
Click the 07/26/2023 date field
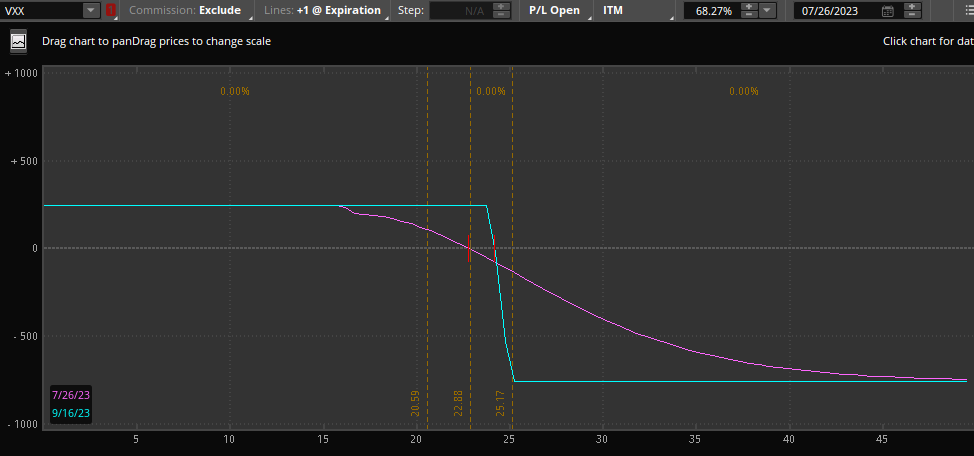point(836,11)
